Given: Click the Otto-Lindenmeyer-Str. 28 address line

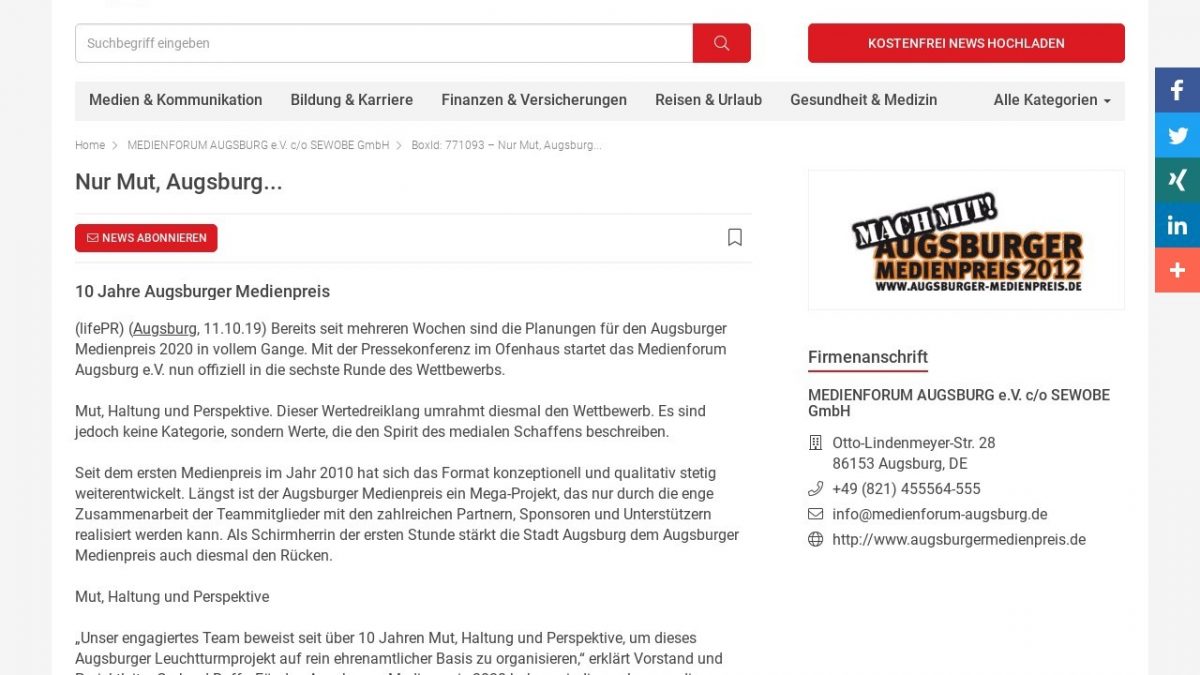Looking at the screenshot, I should 914,443.
